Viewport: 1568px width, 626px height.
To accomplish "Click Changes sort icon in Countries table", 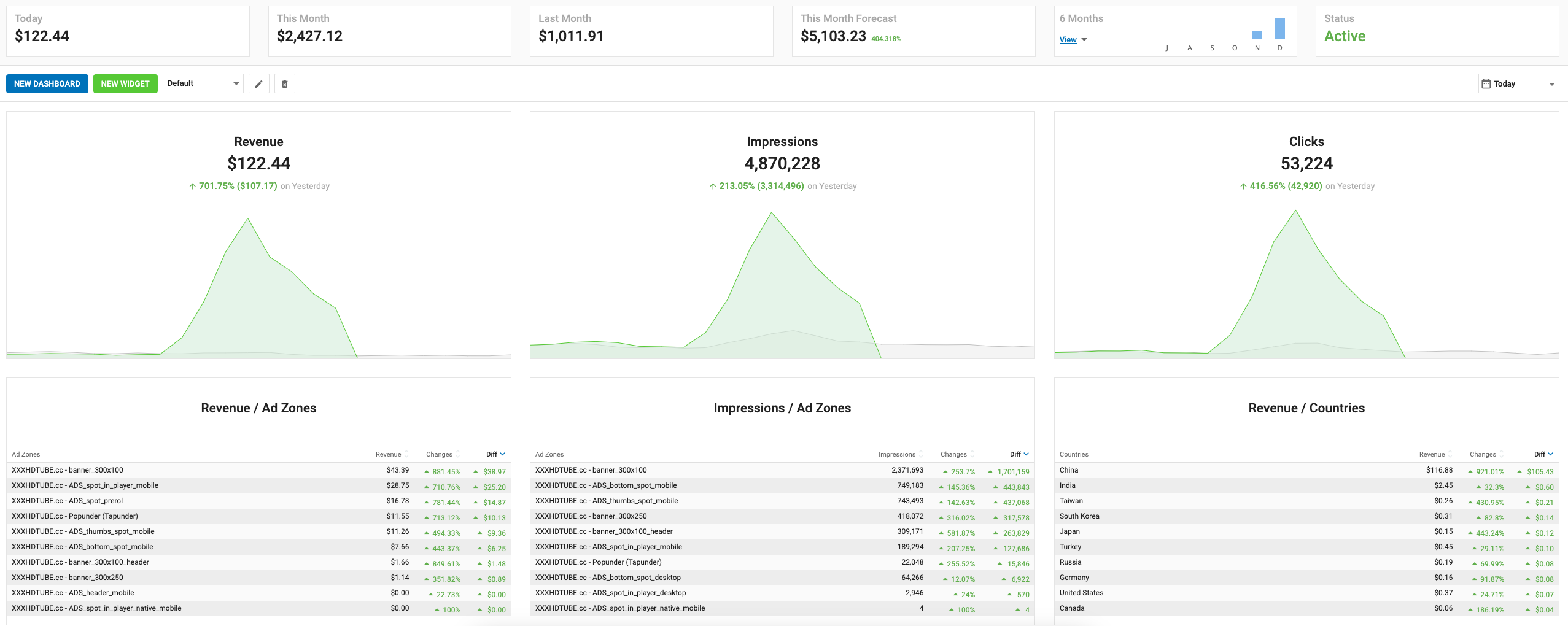I will pyautogui.click(x=1502, y=454).
